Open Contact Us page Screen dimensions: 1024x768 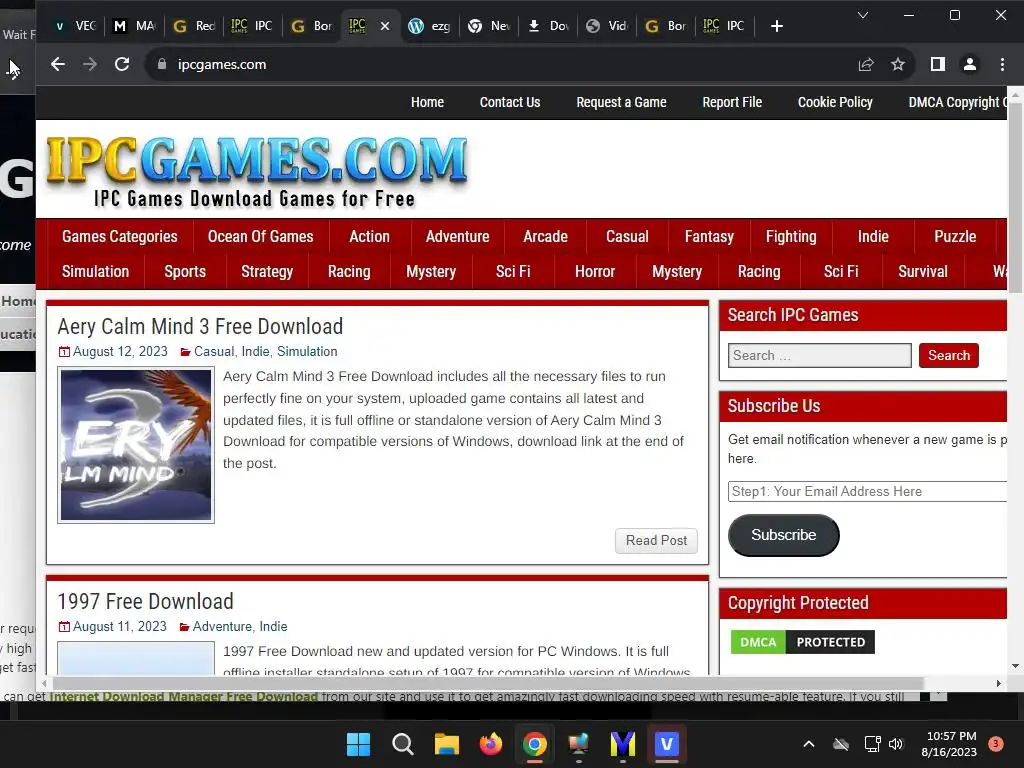pyautogui.click(x=510, y=103)
